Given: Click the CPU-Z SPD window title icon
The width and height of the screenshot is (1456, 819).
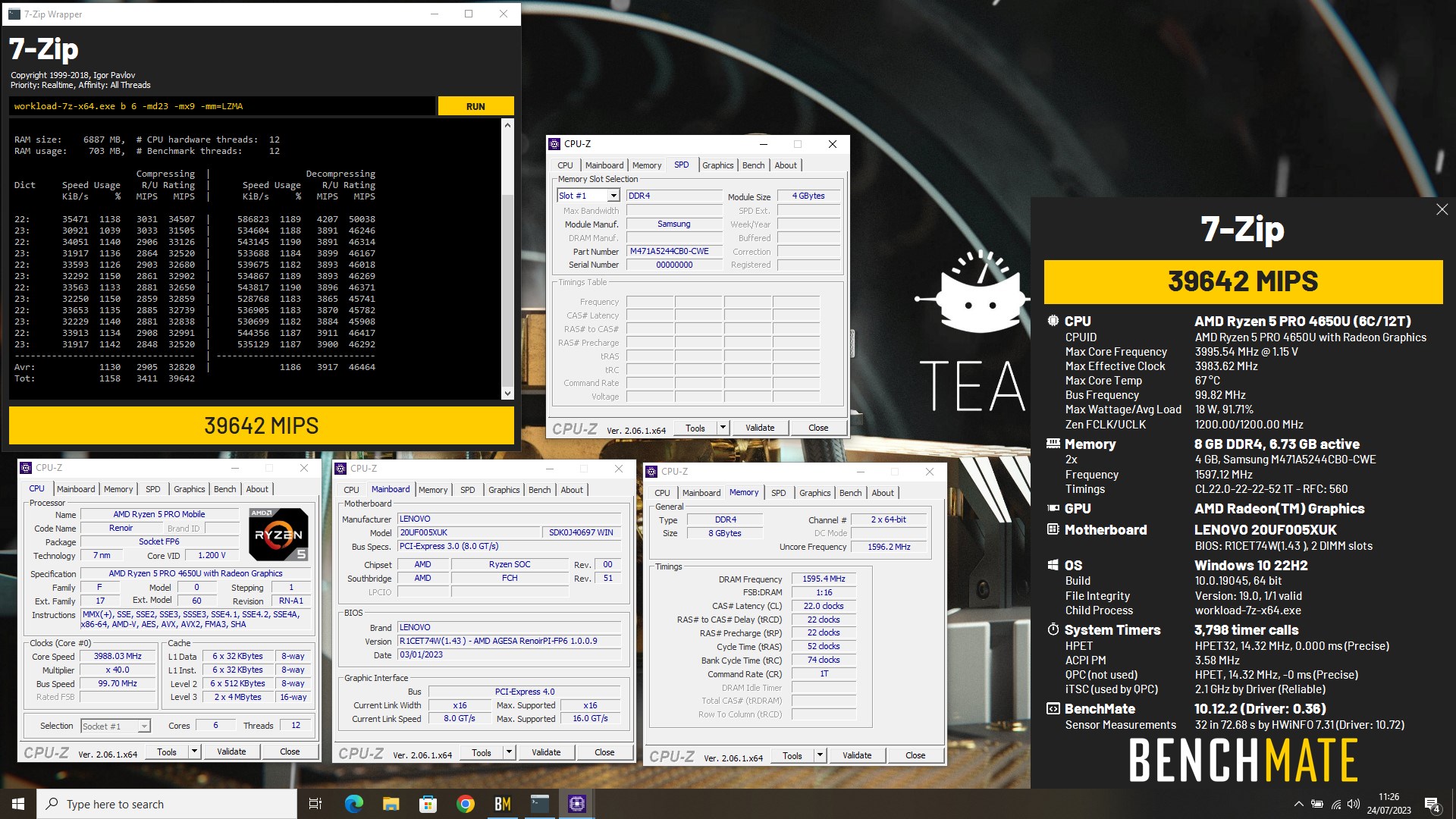Looking at the screenshot, I should pos(555,144).
